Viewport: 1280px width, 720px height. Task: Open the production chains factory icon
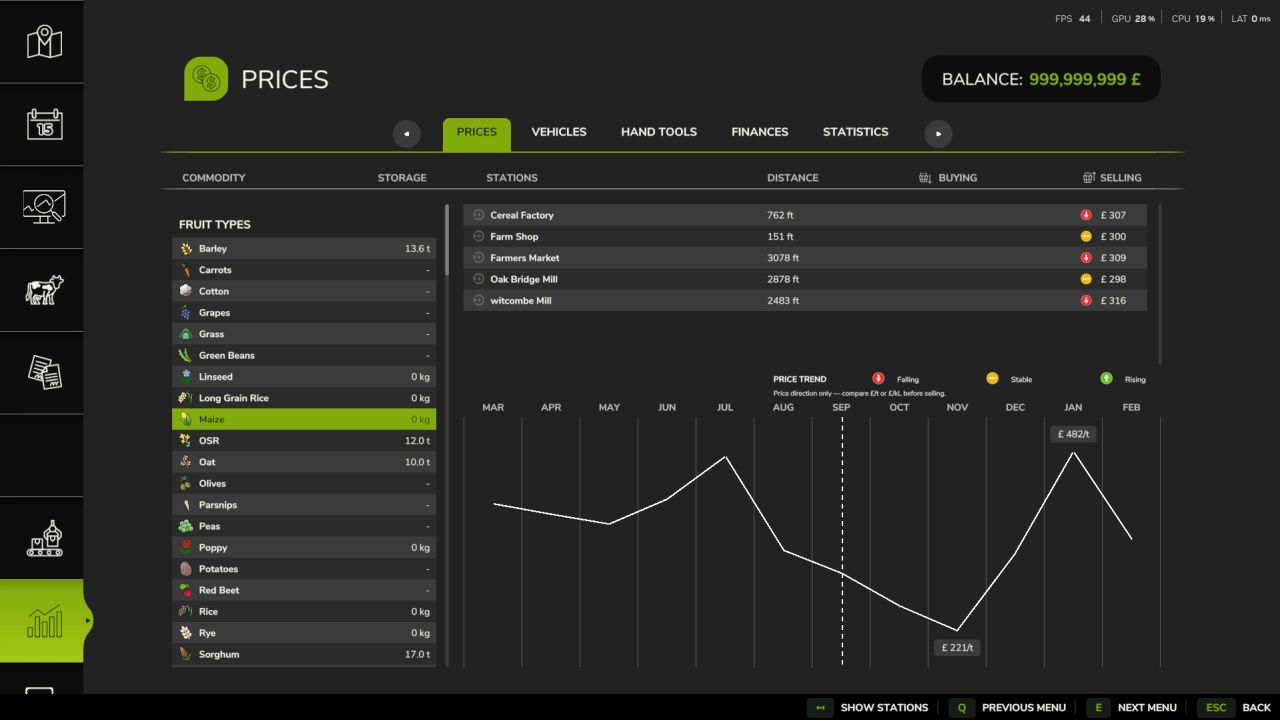coord(44,538)
